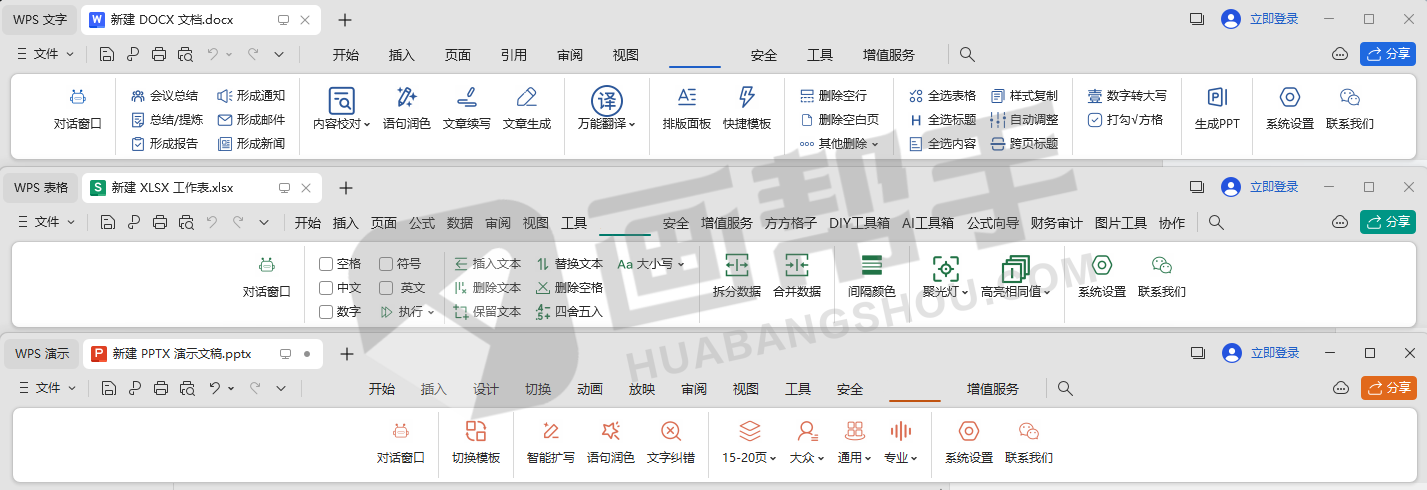Click the green 分享 button in WPS 表格
Screen dimensions: 1427x490
[x=1388, y=222]
